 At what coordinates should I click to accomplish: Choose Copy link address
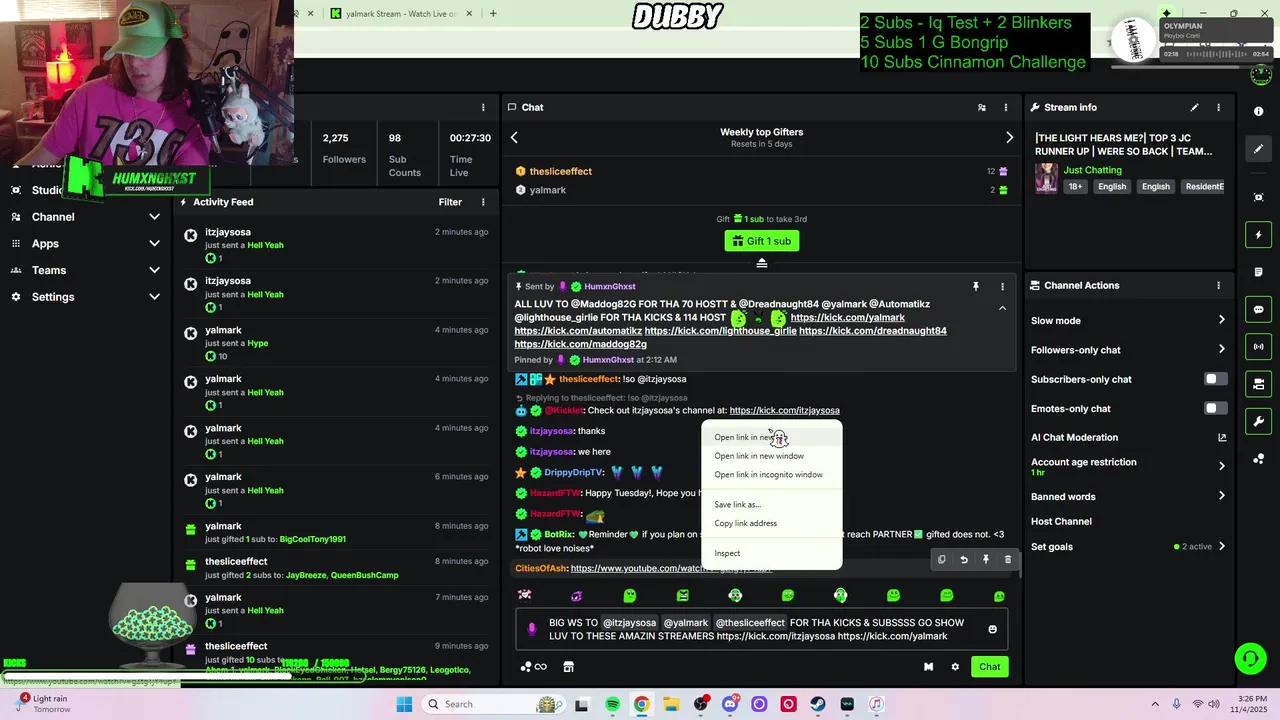coord(772,524)
